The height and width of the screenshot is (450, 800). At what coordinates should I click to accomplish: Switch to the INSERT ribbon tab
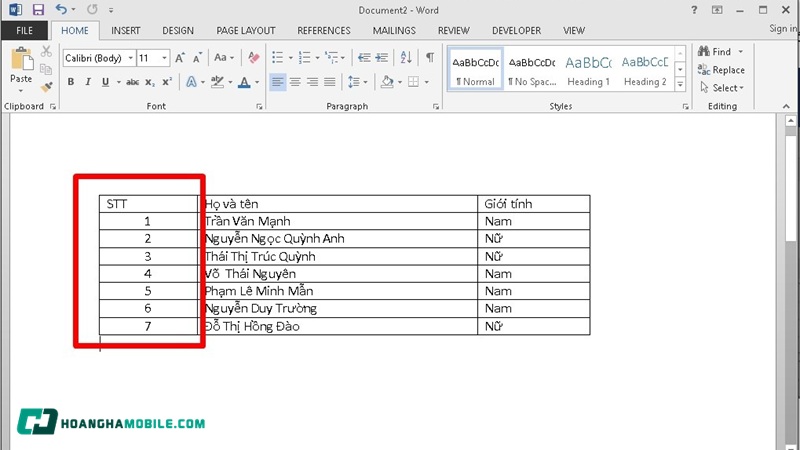click(126, 31)
